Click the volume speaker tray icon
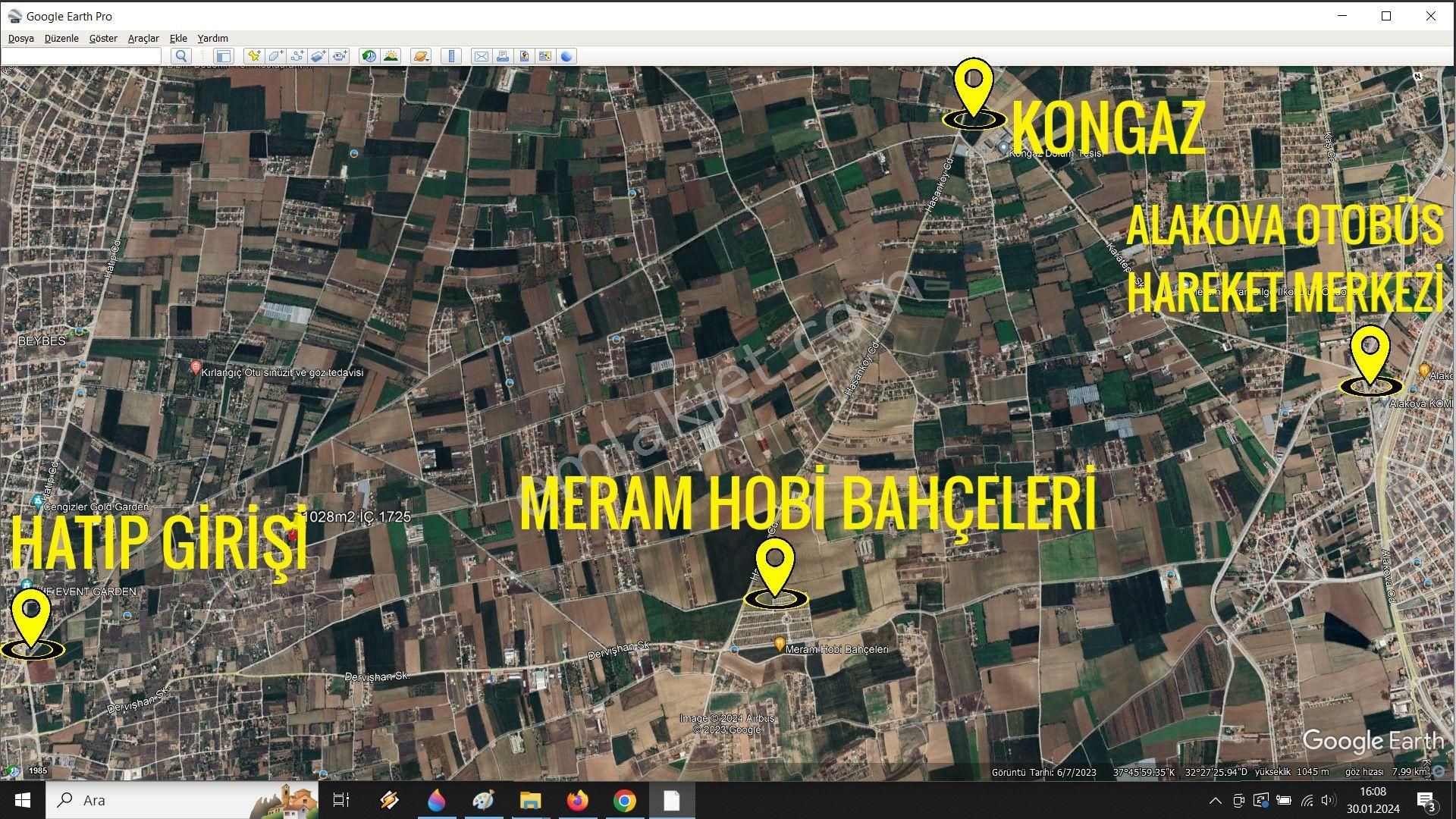Image resolution: width=1456 pixels, height=819 pixels. click(1328, 800)
